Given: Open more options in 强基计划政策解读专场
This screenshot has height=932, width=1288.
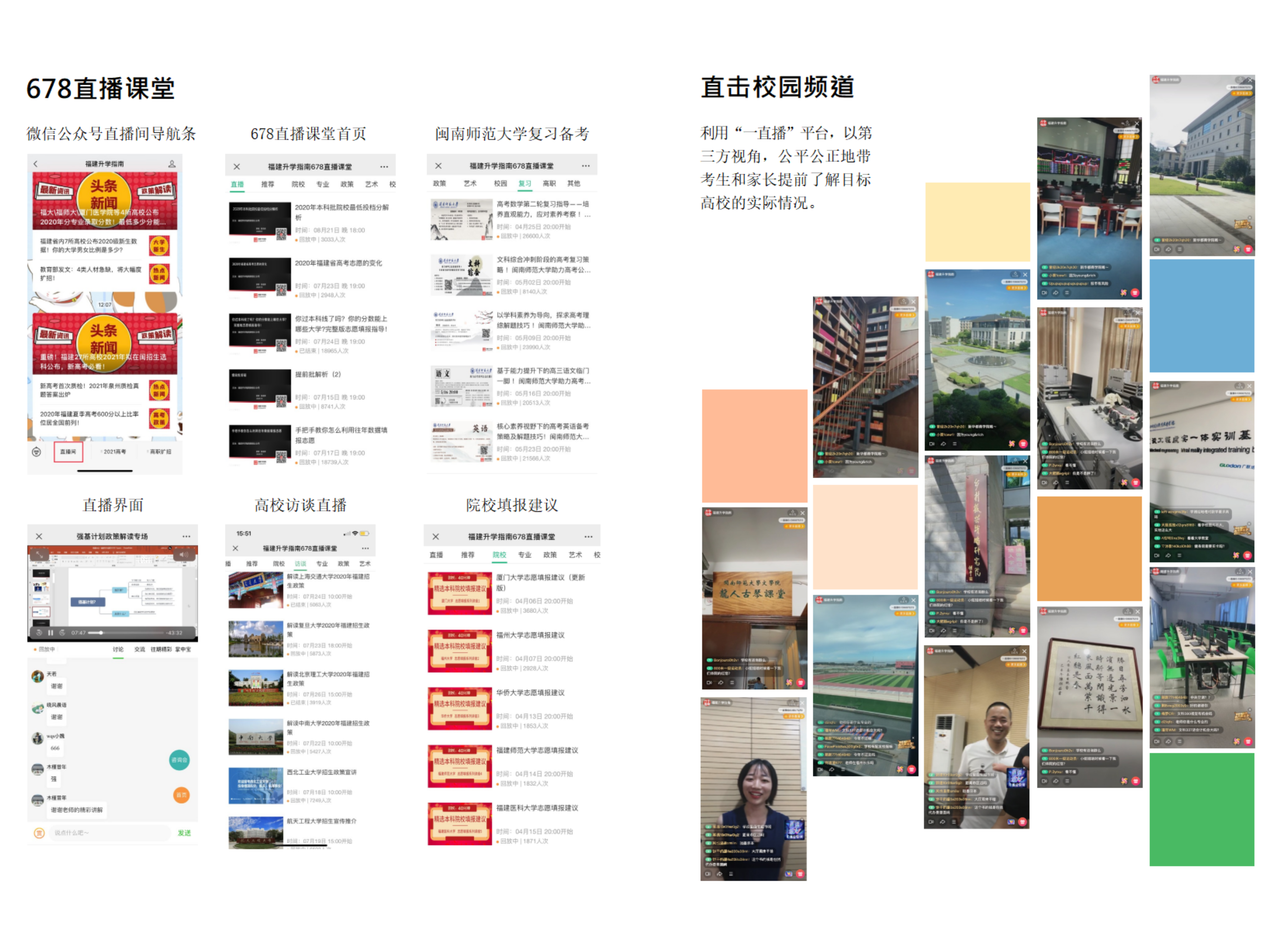Looking at the screenshot, I should [x=186, y=536].
